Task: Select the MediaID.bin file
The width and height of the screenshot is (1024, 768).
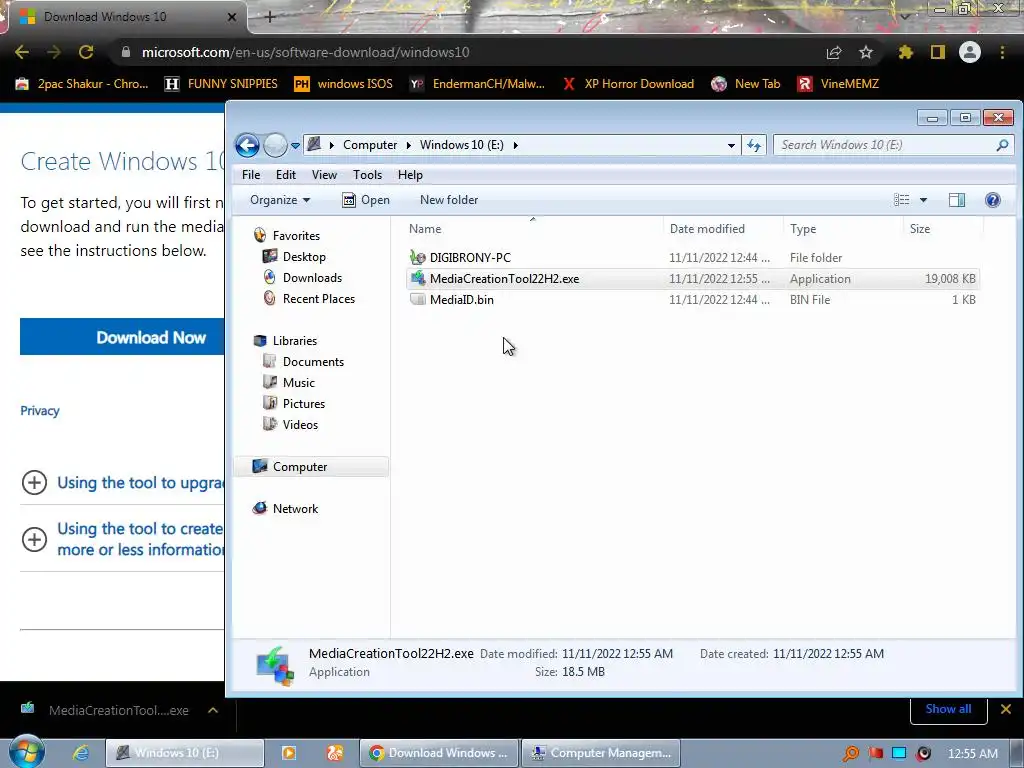Action: point(692,300)
